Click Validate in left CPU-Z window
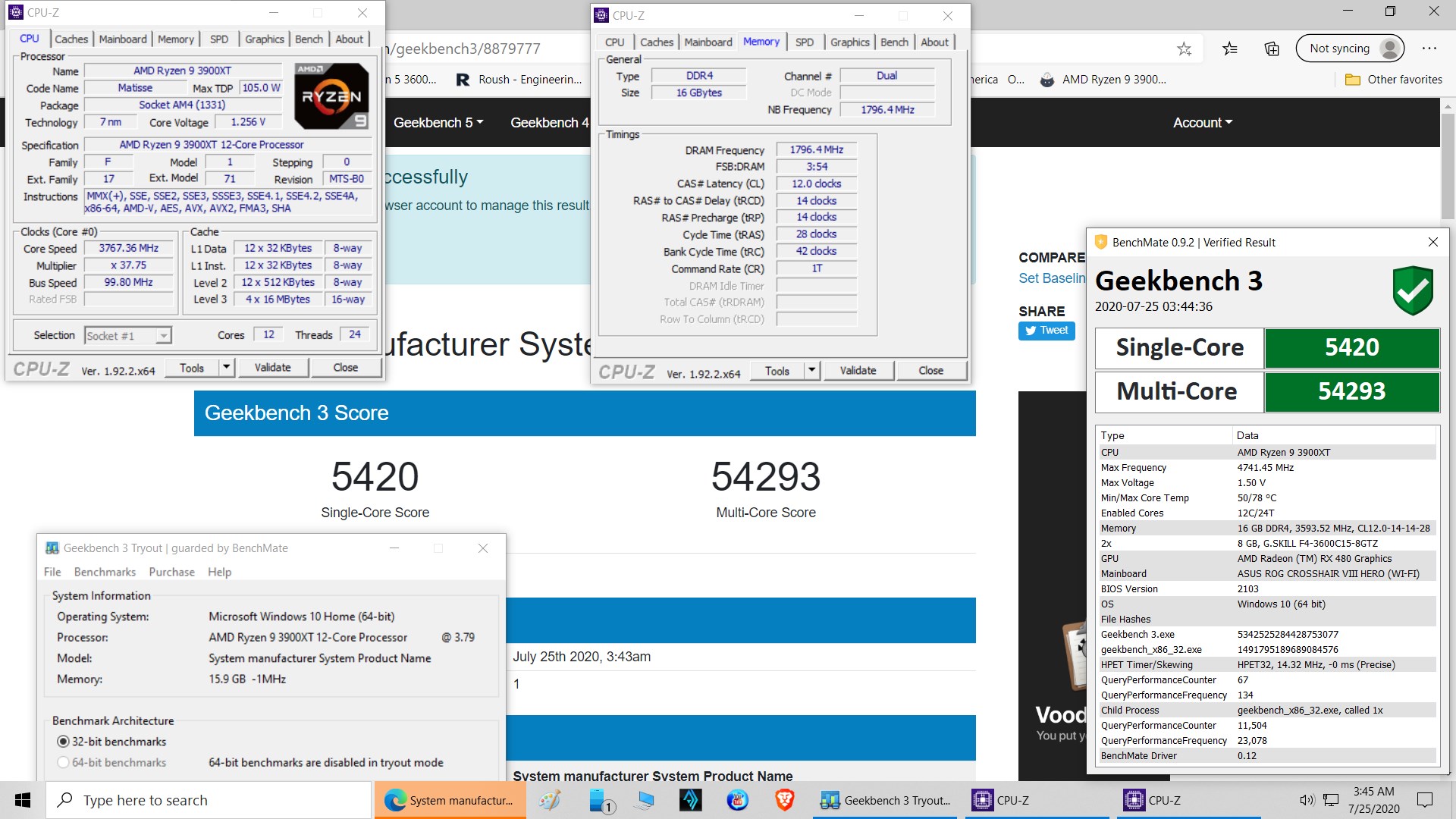Screen dimensions: 1456x819 pyautogui.click(x=272, y=367)
